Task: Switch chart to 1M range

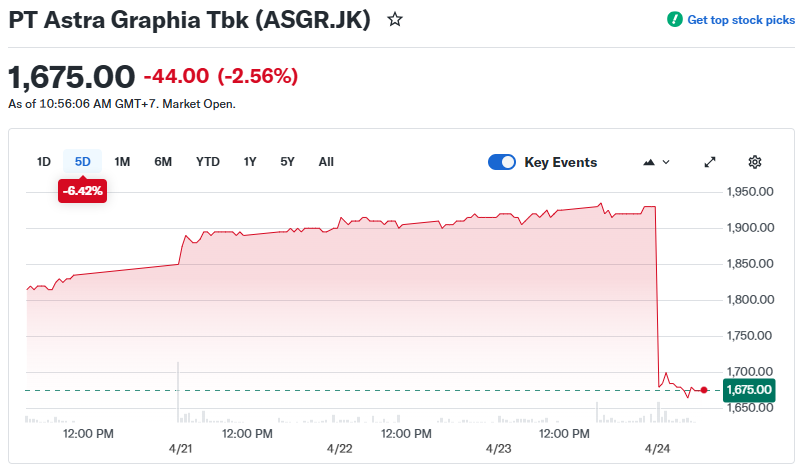Action: point(122,162)
